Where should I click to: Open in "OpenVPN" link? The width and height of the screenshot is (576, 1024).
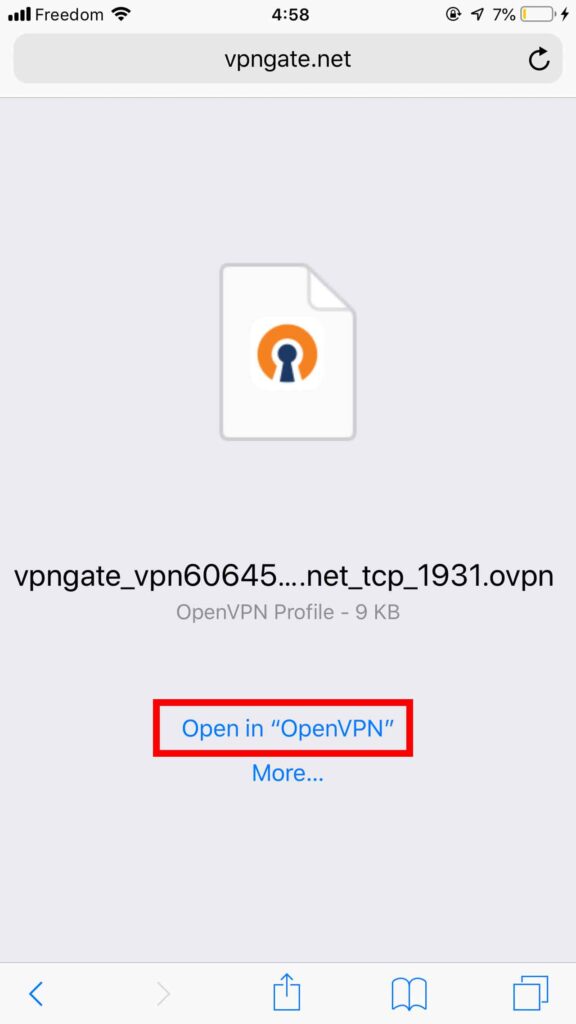coord(287,728)
